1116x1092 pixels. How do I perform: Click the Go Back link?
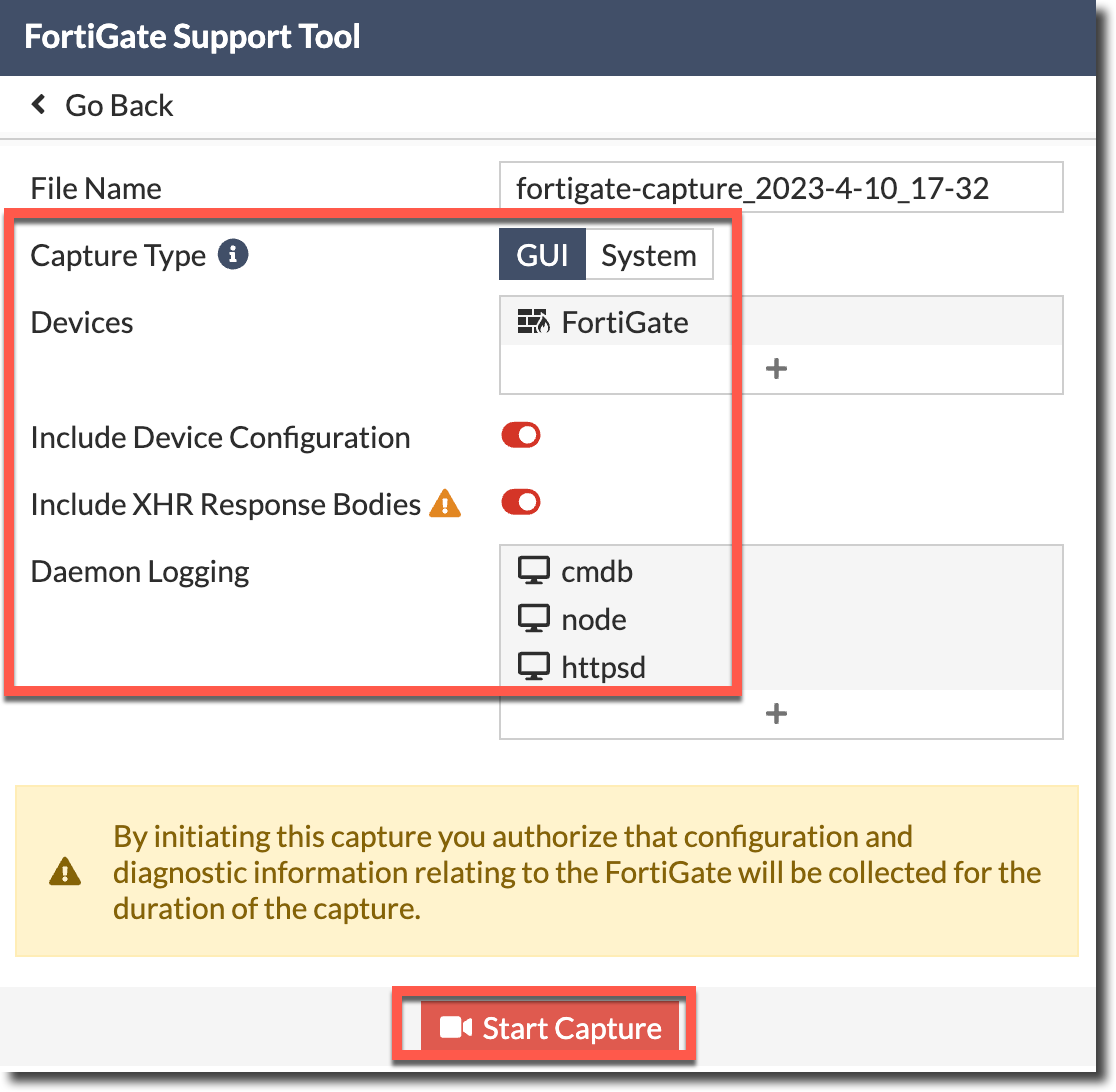tap(118, 105)
